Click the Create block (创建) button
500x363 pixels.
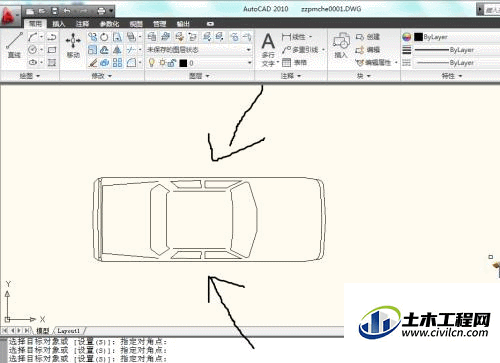click(368, 37)
